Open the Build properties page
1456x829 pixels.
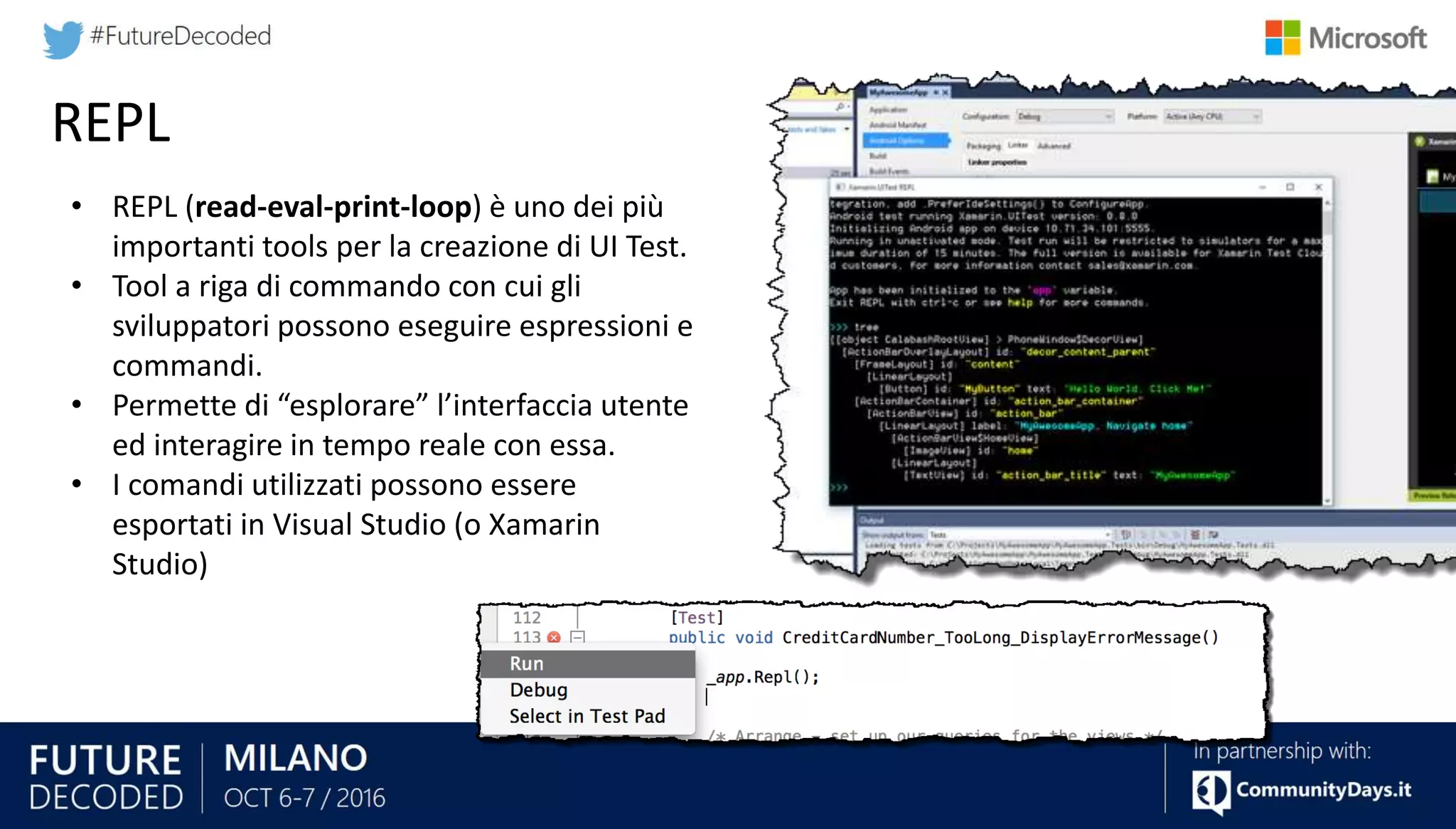coord(878,156)
